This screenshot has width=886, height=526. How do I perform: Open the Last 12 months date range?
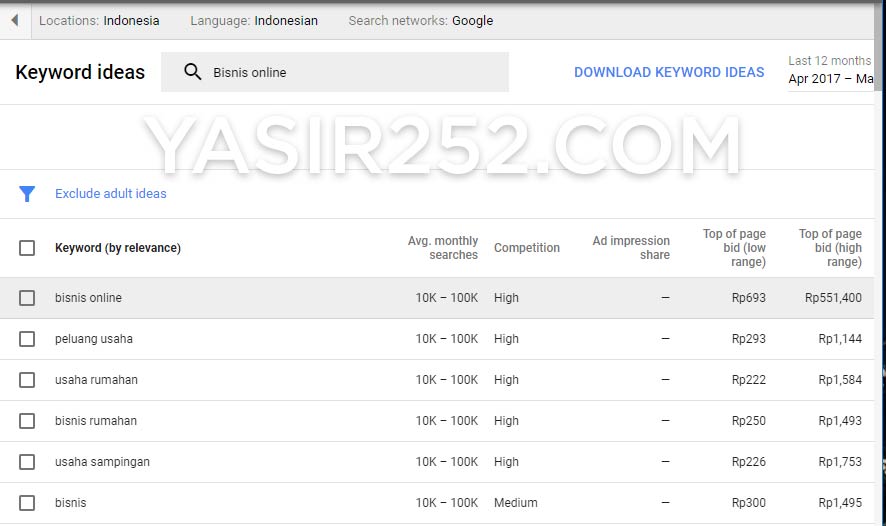point(831,70)
